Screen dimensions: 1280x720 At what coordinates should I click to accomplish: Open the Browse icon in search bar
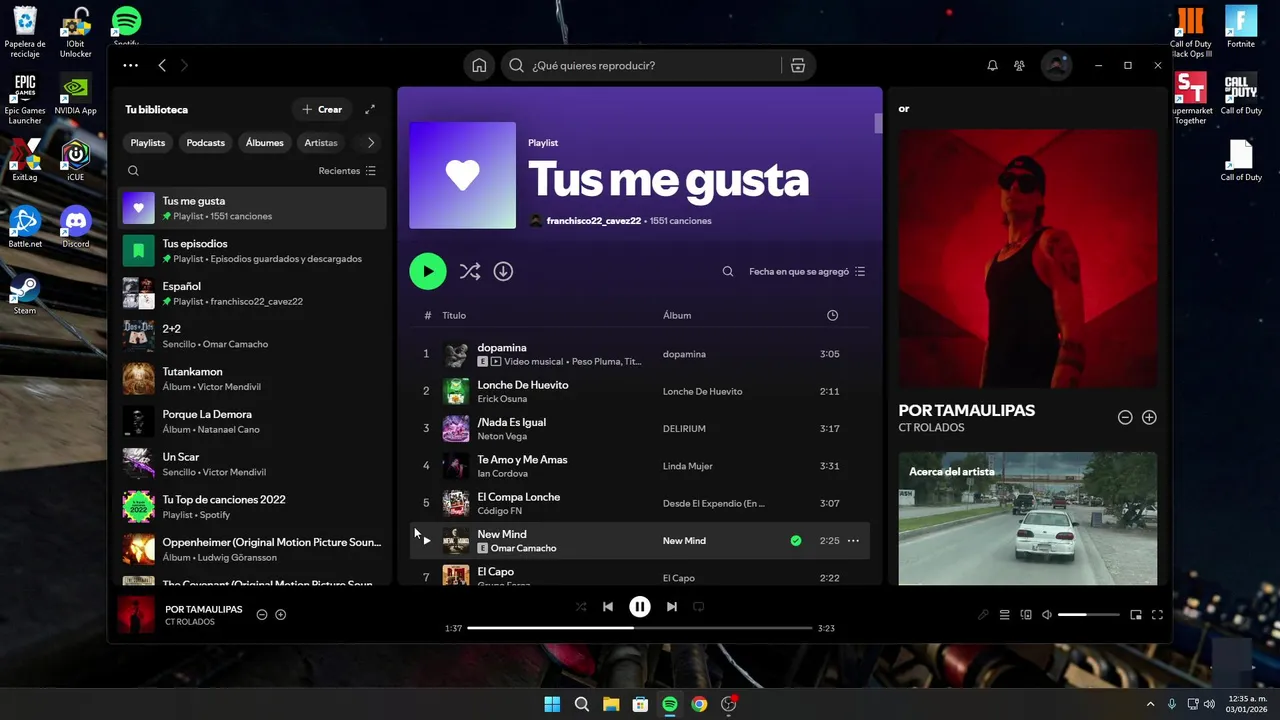pyautogui.click(x=797, y=65)
